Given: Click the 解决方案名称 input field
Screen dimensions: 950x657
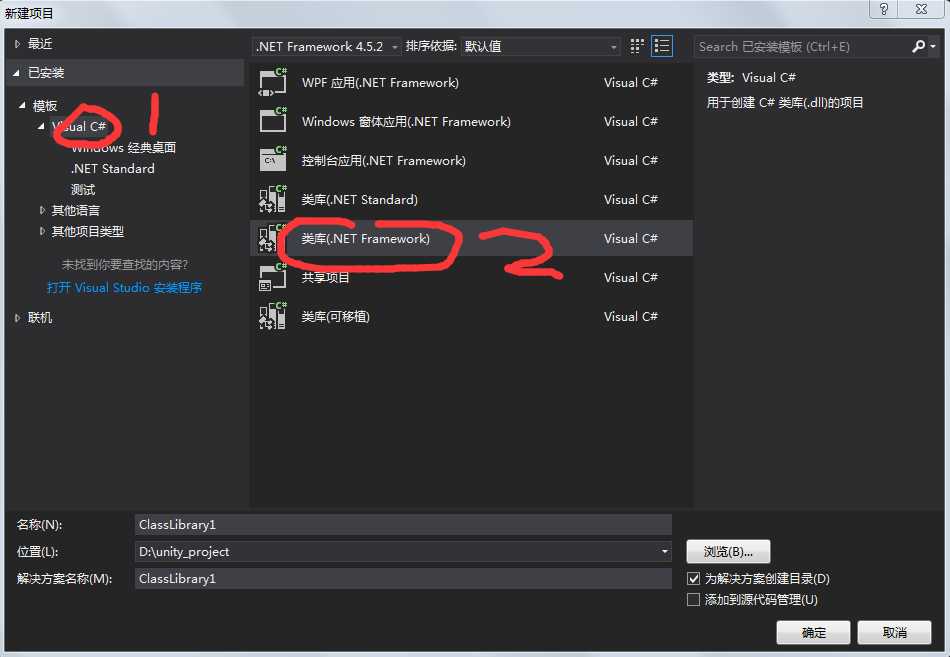Looking at the screenshot, I should (x=403, y=578).
